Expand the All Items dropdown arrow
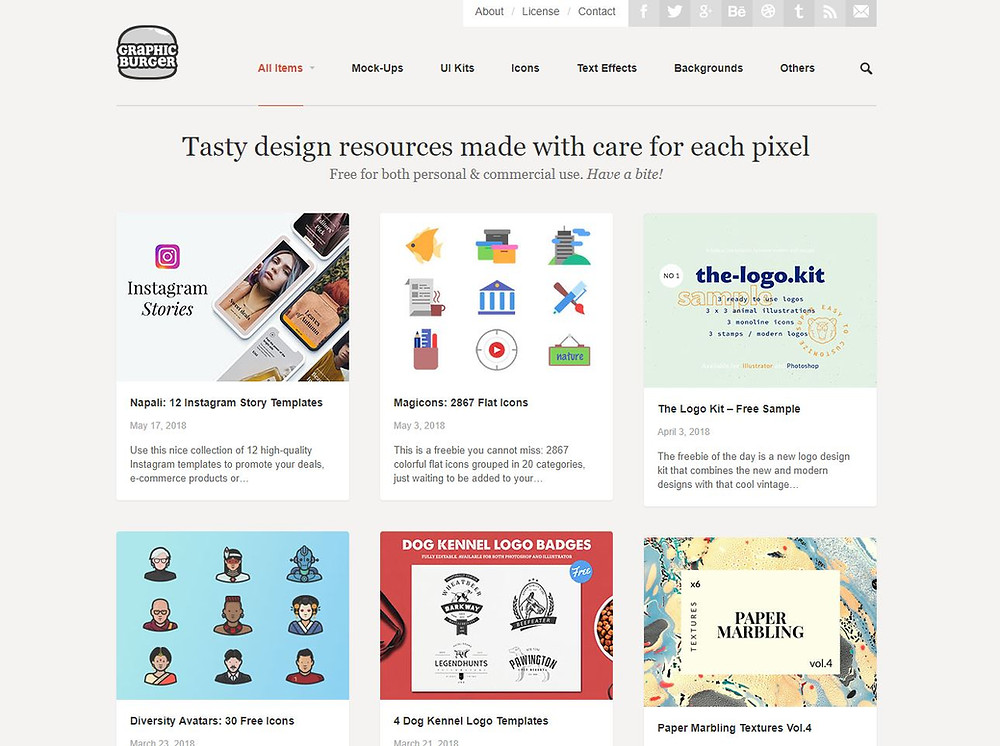Screen dimensions: 1000x746 pyautogui.click(x=312, y=68)
